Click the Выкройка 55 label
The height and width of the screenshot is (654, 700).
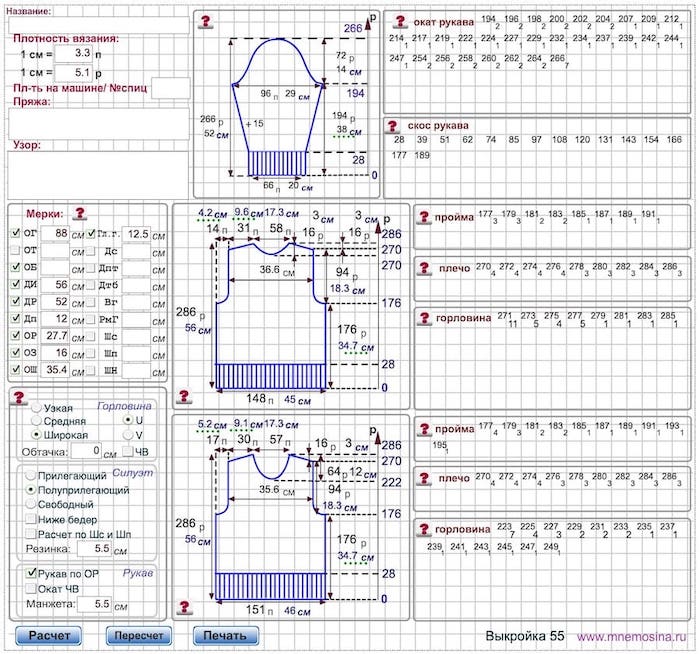[x=525, y=636]
